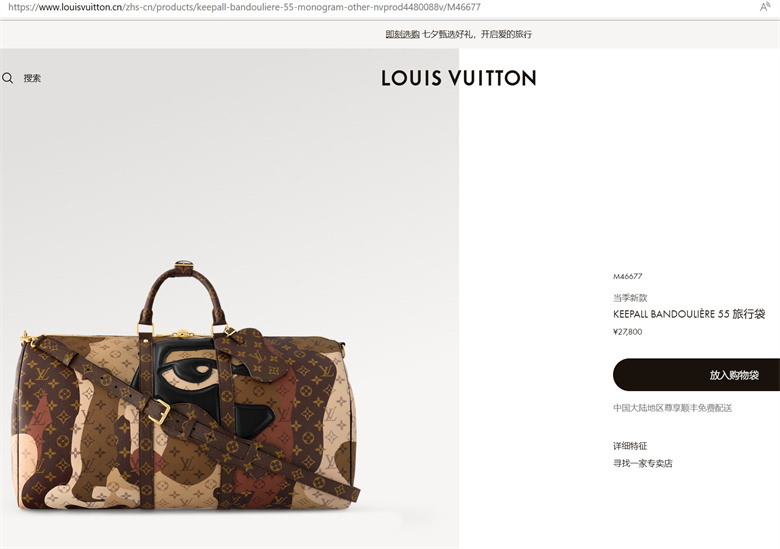Select the Keepall Bandoulière 55 product title
The image size is (780, 549).
point(689,314)
